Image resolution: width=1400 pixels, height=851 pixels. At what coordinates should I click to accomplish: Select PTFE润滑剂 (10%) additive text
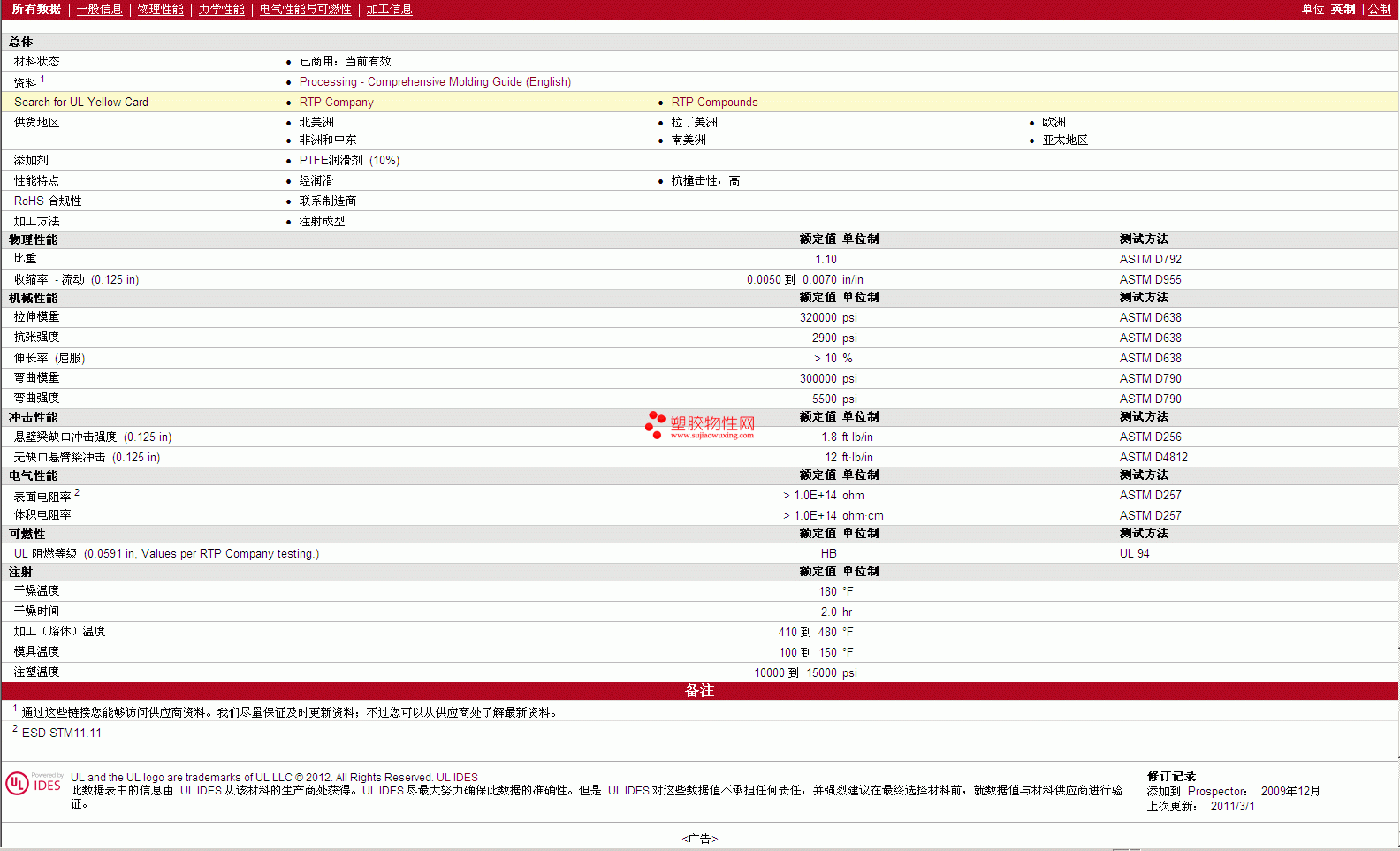[349, 160]
